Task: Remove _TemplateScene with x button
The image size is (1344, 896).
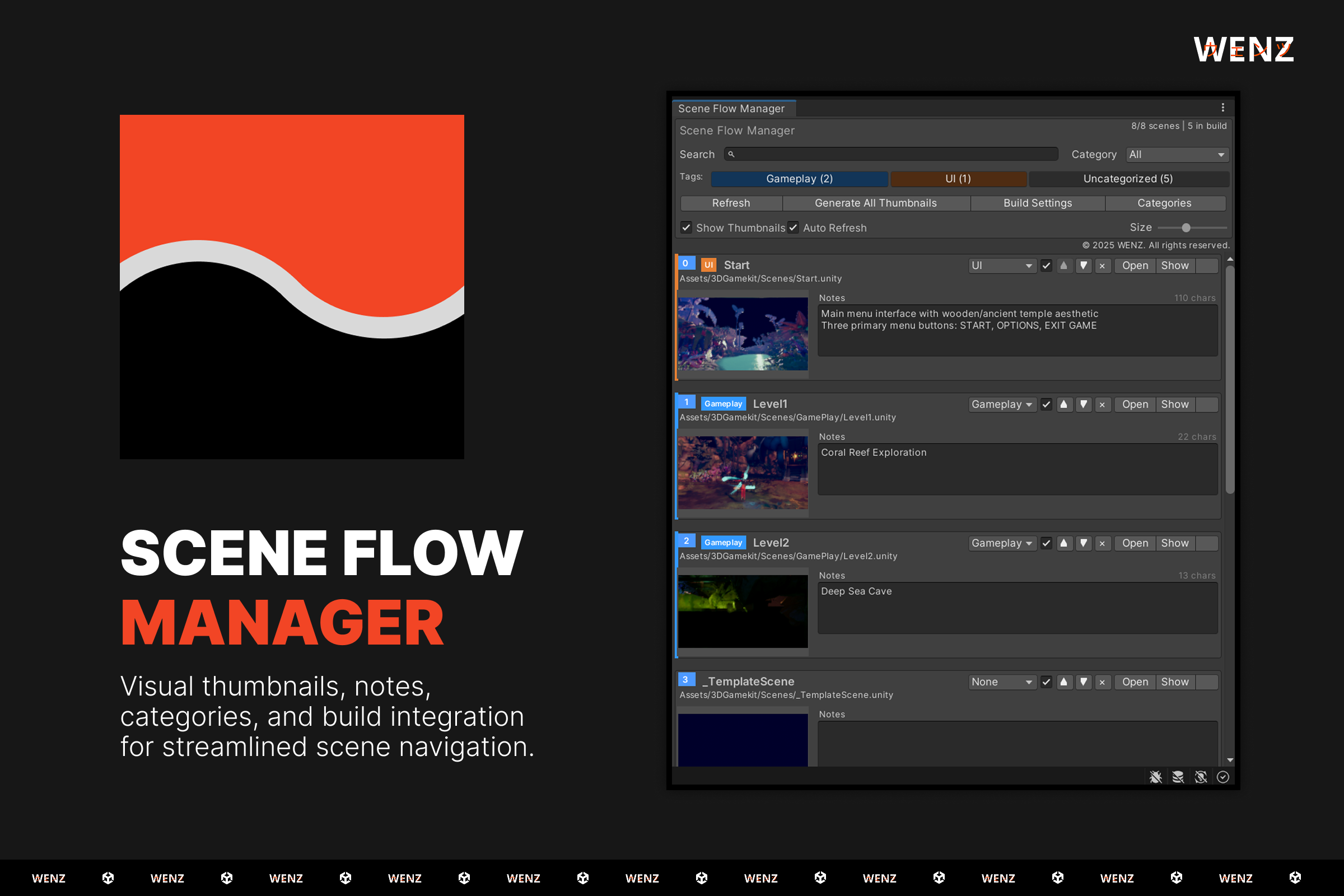Action: click(1102, 682)
